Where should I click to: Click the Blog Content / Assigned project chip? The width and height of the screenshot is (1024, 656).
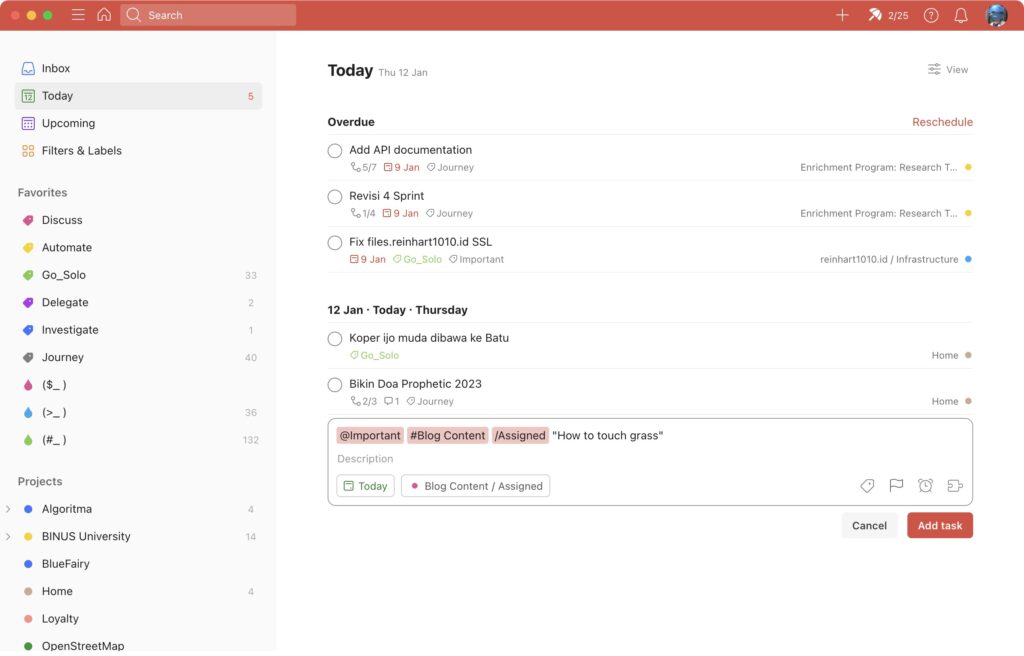point(475,486)
